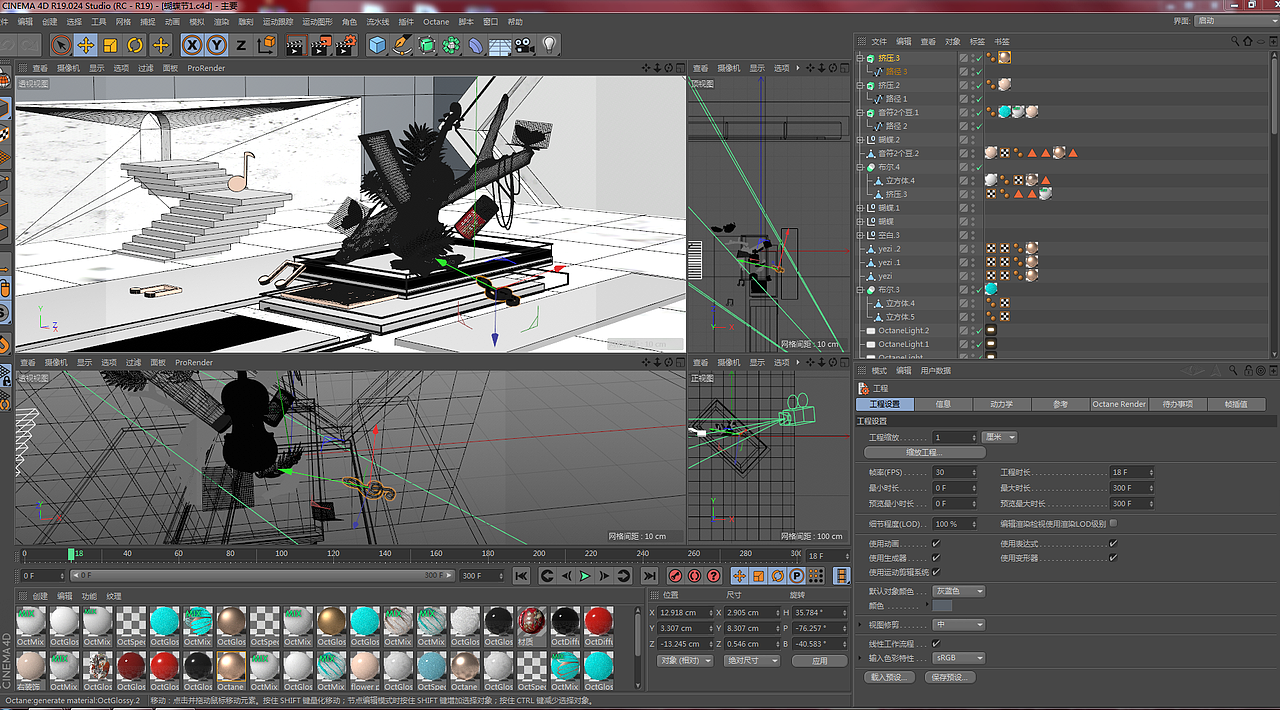Toggle the use deformers checkbox
Viewport: 1280px width, 710px height.
(x=1113, y=558)
